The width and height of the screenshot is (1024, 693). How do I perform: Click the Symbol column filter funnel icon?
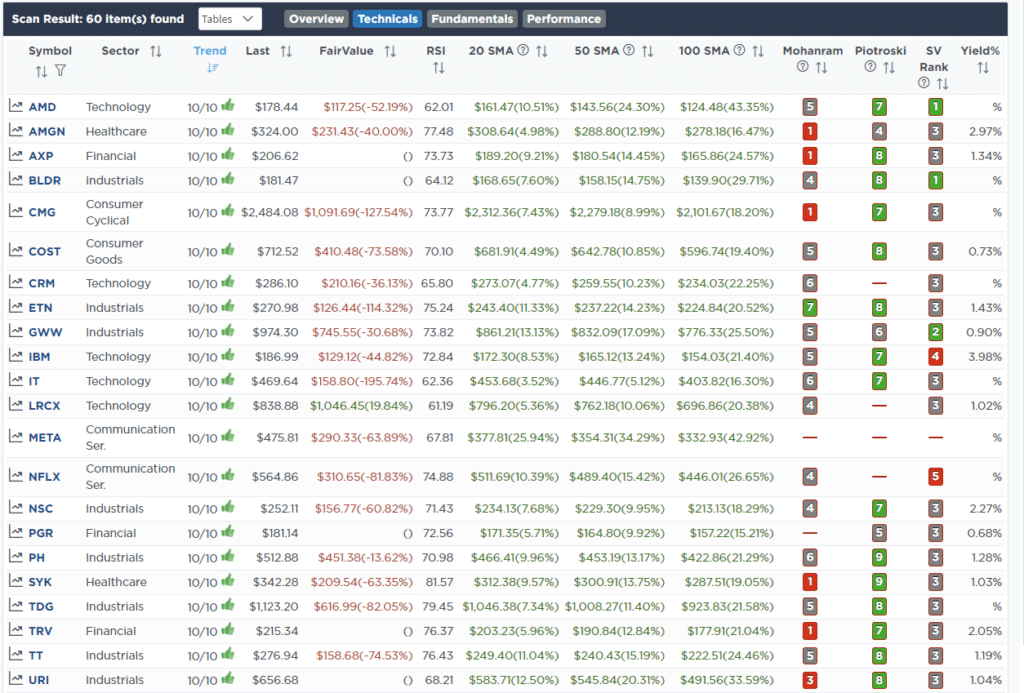(60, 71)
